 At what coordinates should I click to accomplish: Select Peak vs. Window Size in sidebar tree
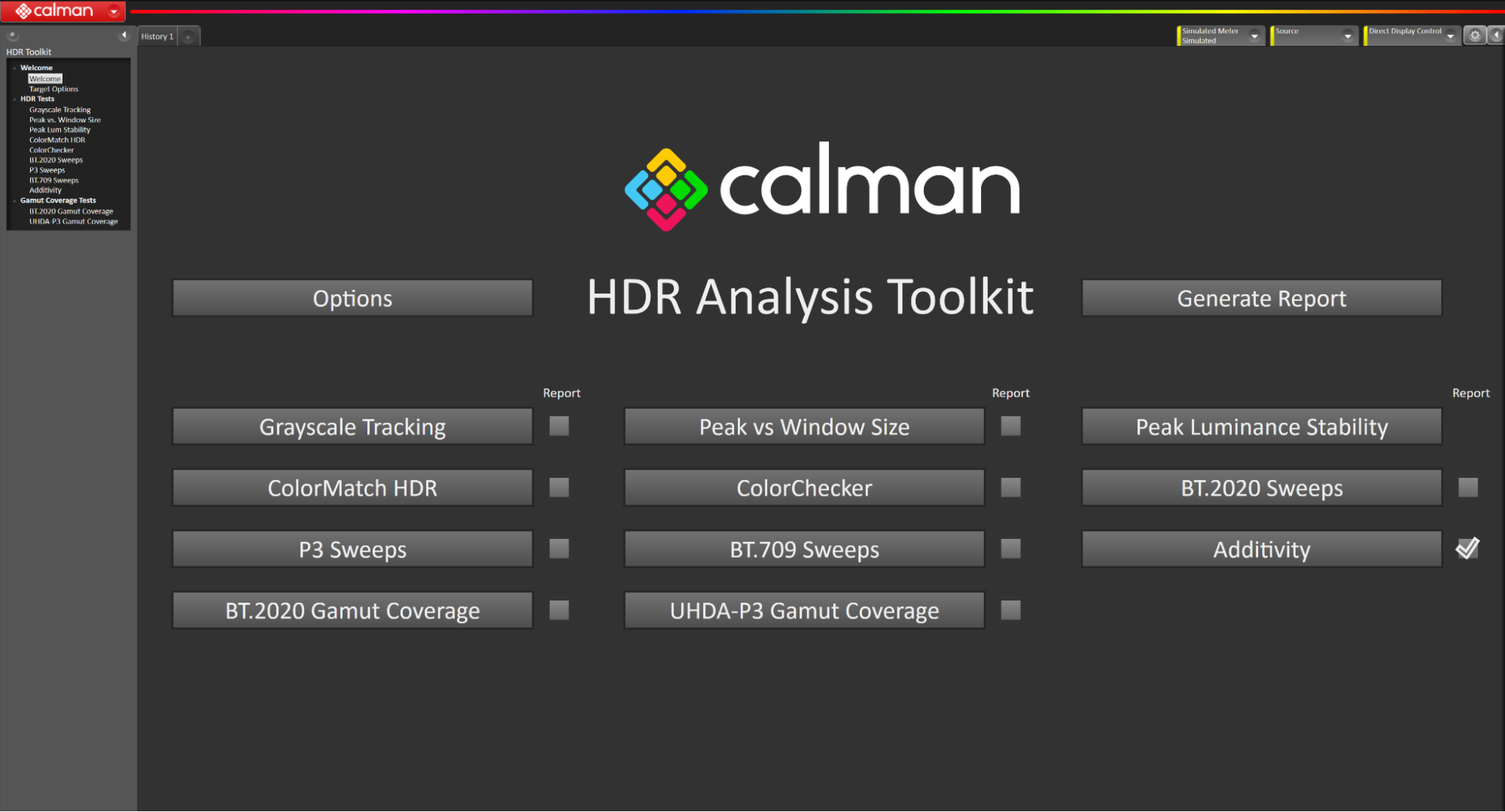[65, 120]
